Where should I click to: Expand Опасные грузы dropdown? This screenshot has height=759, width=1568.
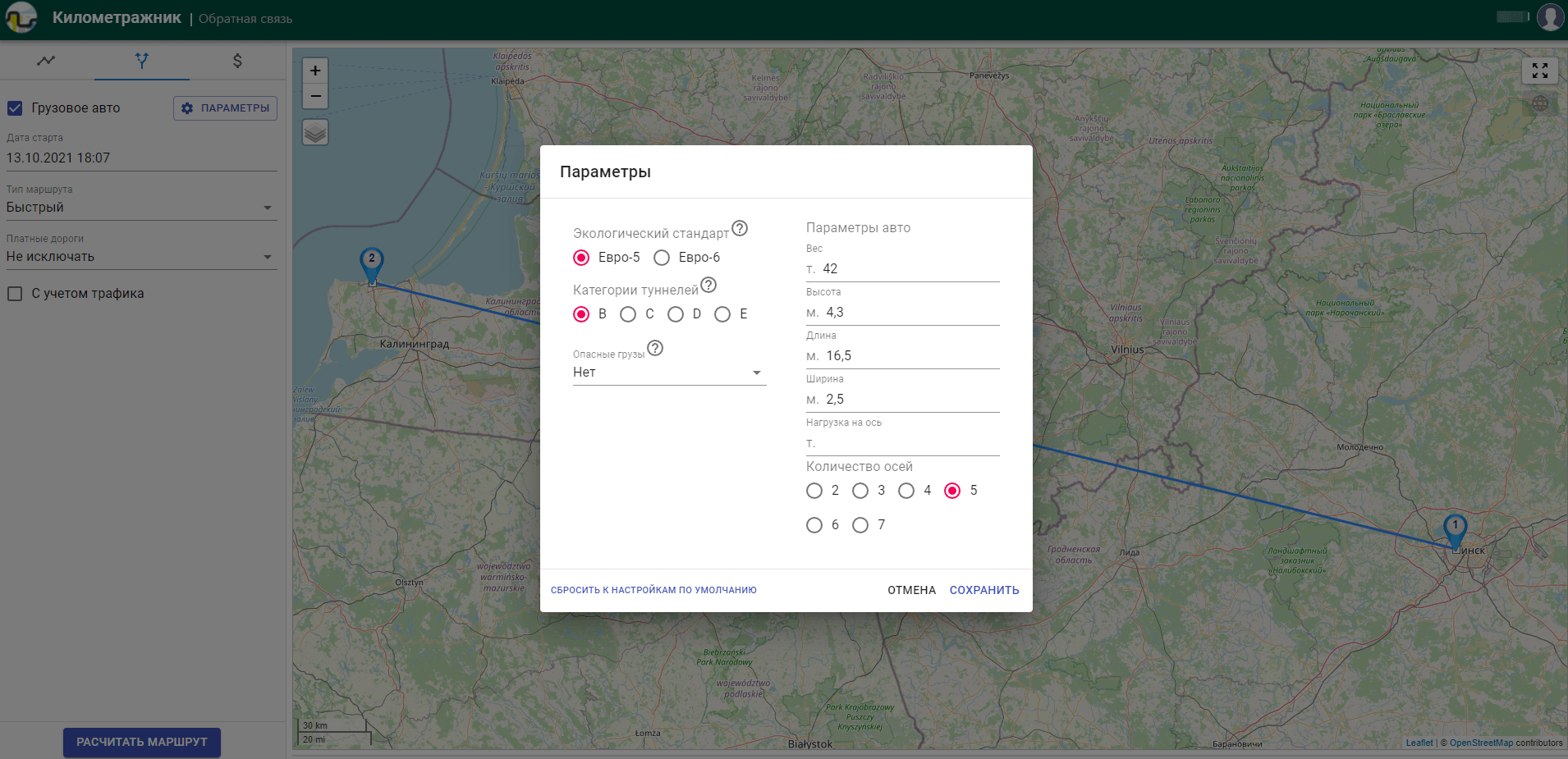(x=669, y=373)
